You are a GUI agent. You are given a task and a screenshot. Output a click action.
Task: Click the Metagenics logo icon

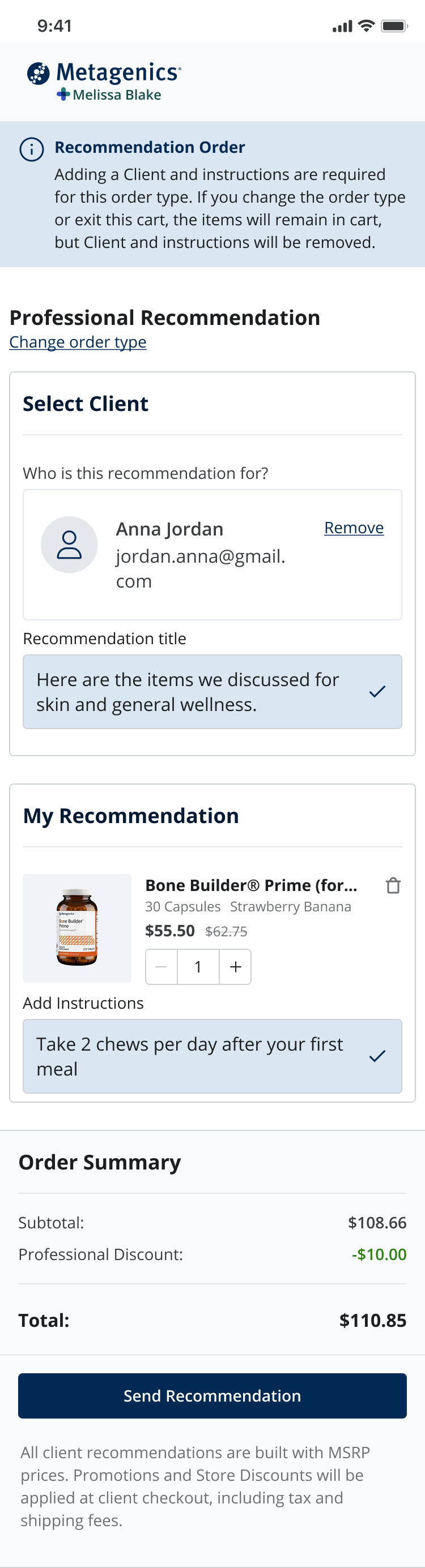39,74
